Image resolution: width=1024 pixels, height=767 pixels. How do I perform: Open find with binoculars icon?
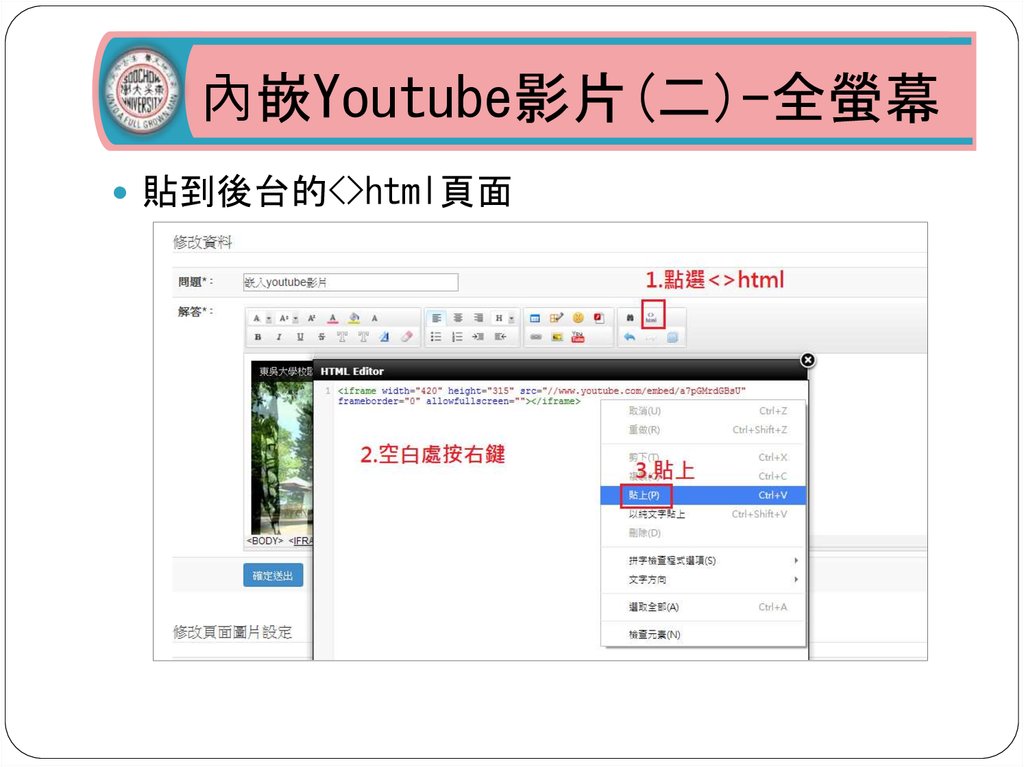coord(630,318)
